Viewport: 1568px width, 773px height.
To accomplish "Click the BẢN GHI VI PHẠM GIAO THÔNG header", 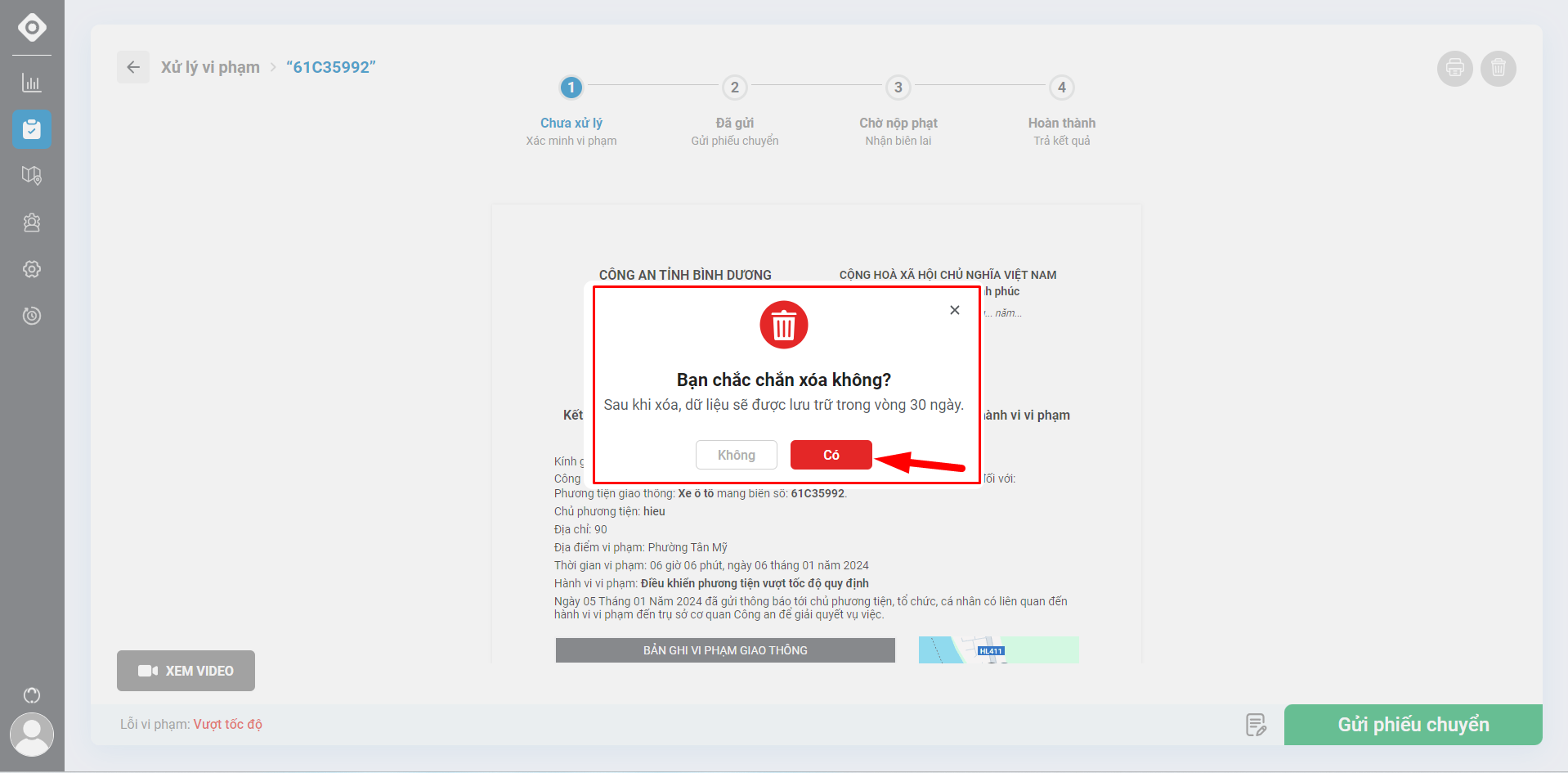I will pos(725,650).
